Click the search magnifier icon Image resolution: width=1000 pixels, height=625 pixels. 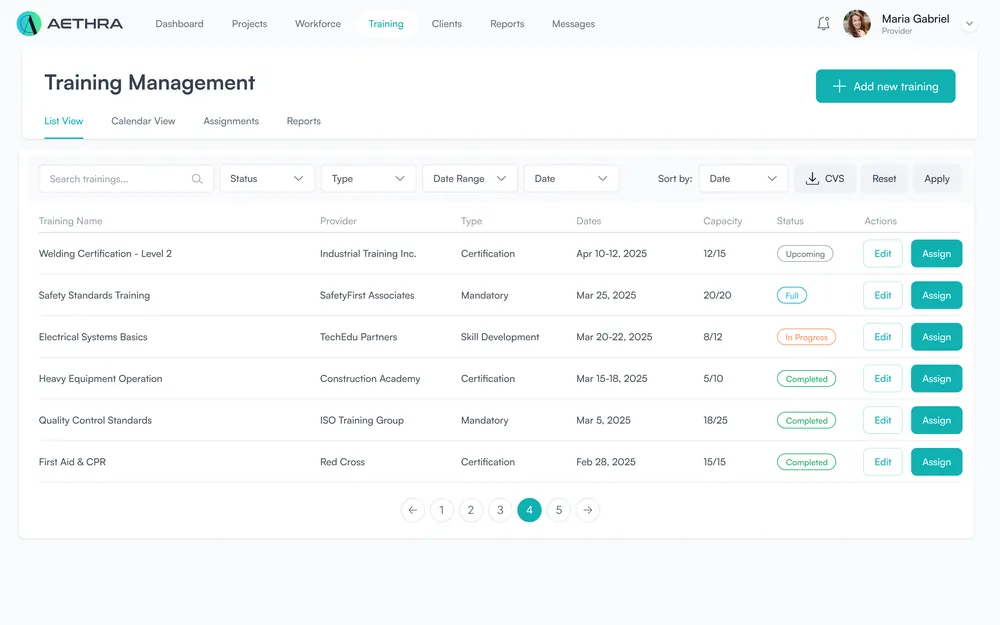(x=197, y=179)
